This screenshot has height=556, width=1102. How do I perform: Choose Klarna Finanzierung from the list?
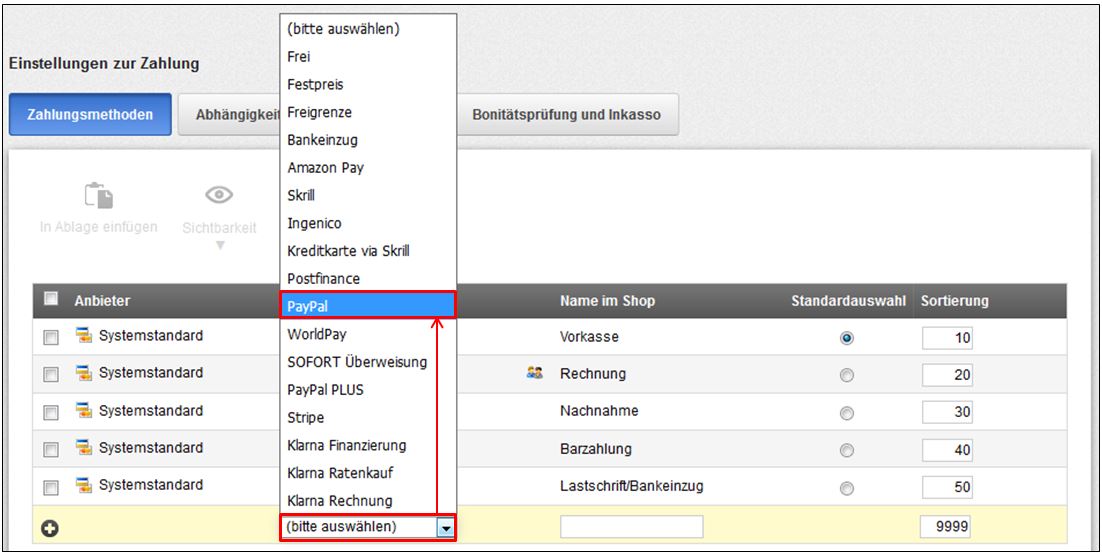click(x=368, y=445)
